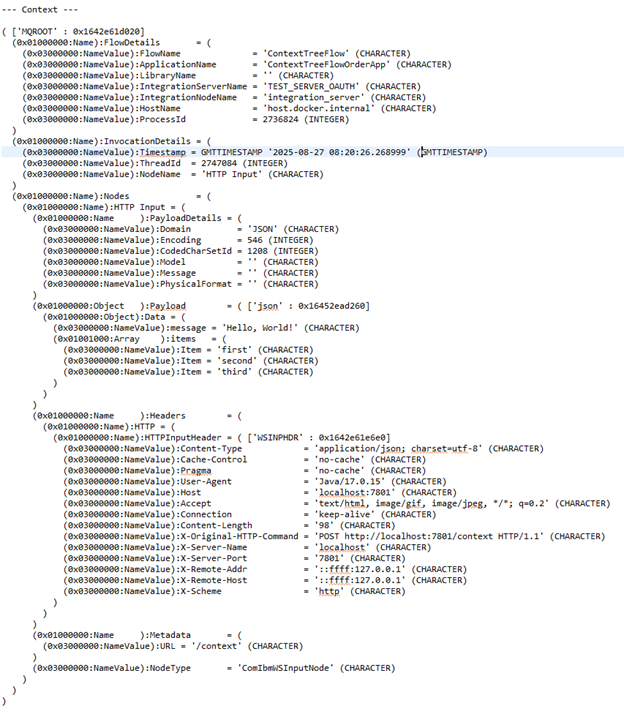Click the Payload object label
Viewport: 624px width, 714px height.
[168, 306]
